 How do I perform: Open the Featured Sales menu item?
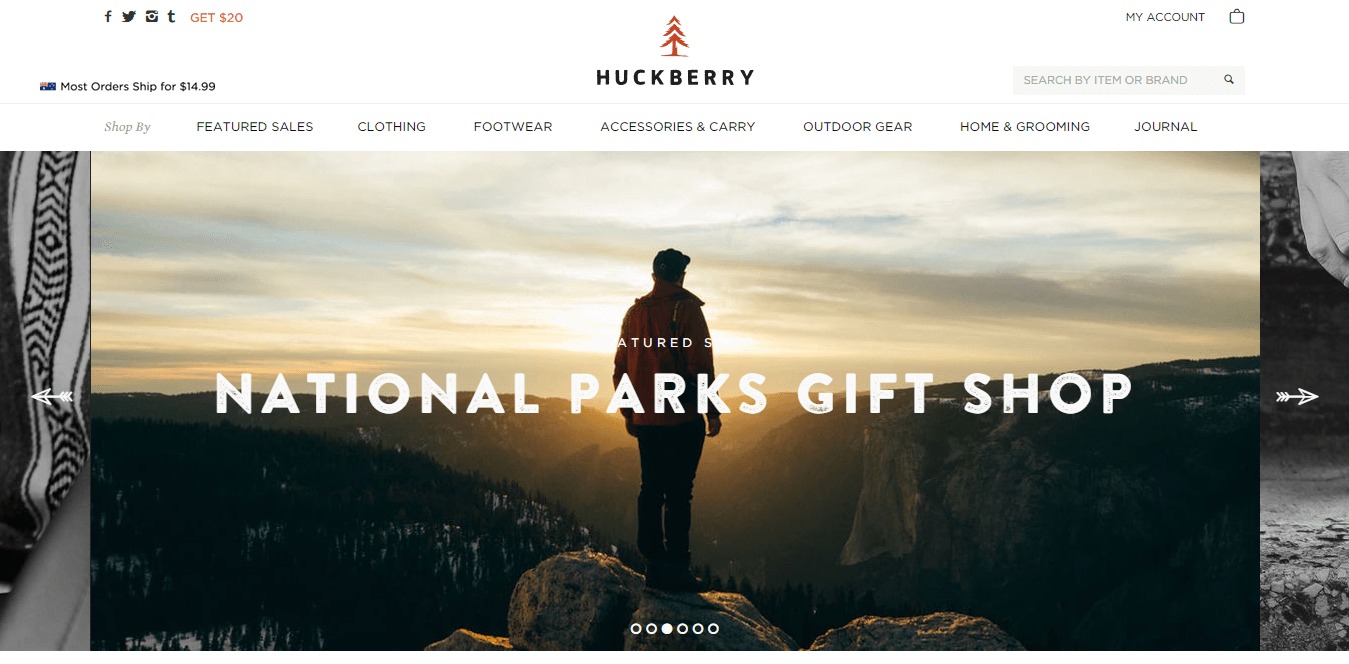click(x=255, y=127)
